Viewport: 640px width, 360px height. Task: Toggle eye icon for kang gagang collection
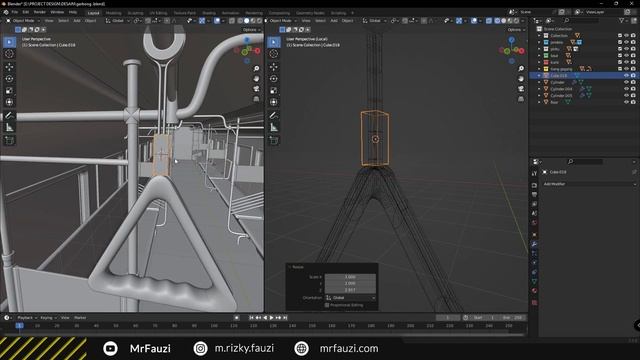pos(627,69)
